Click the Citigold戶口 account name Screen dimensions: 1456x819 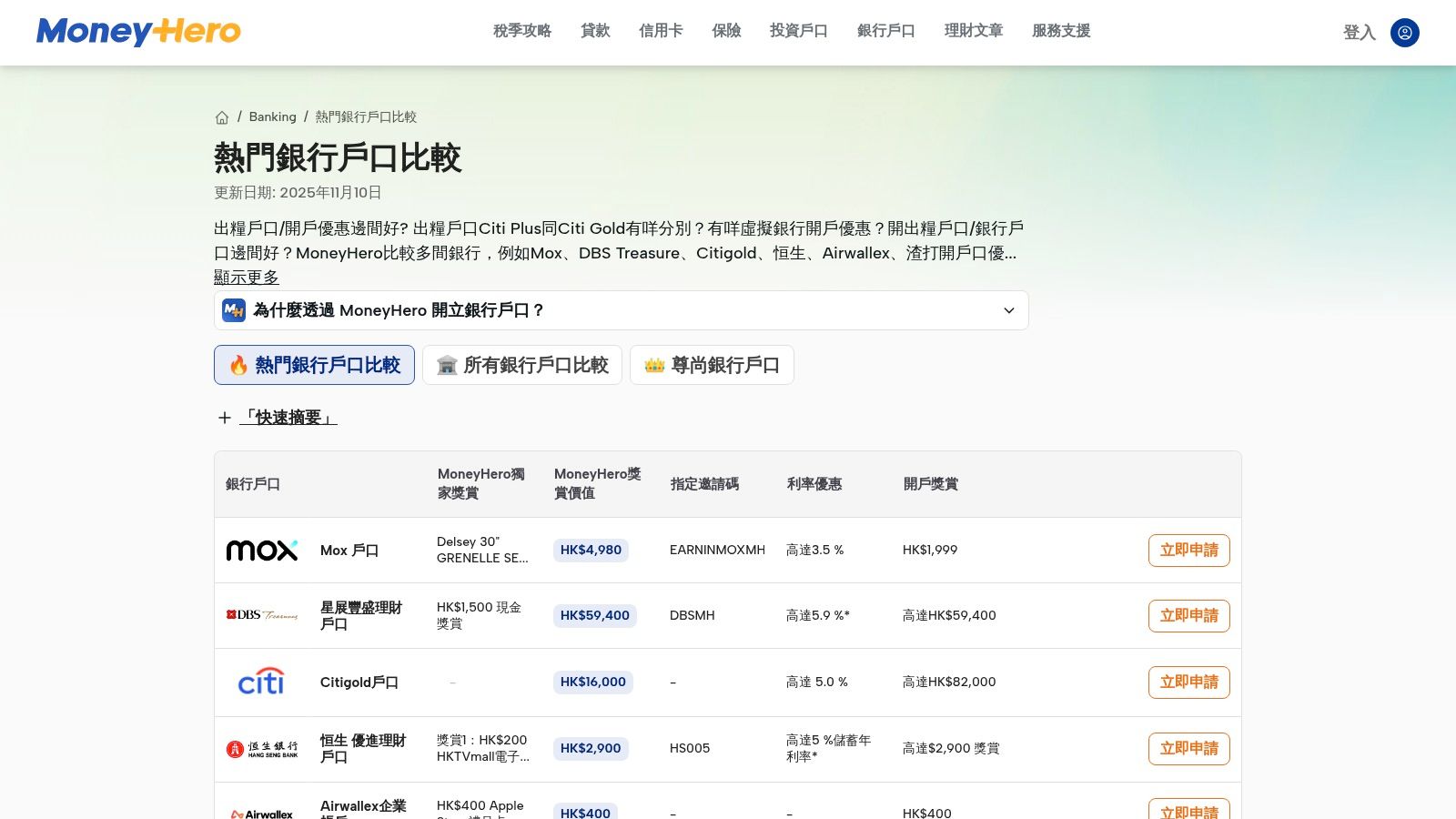[359, 682]
